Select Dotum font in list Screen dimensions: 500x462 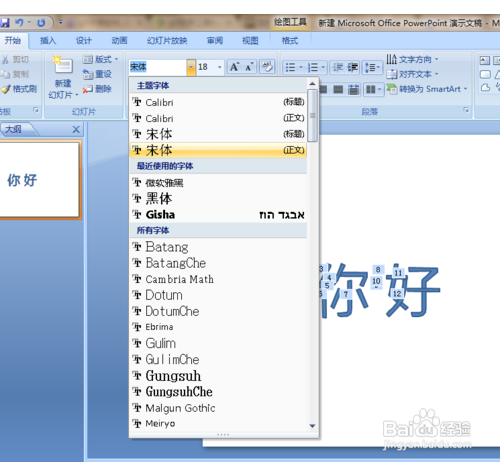[x=218, y=295]
